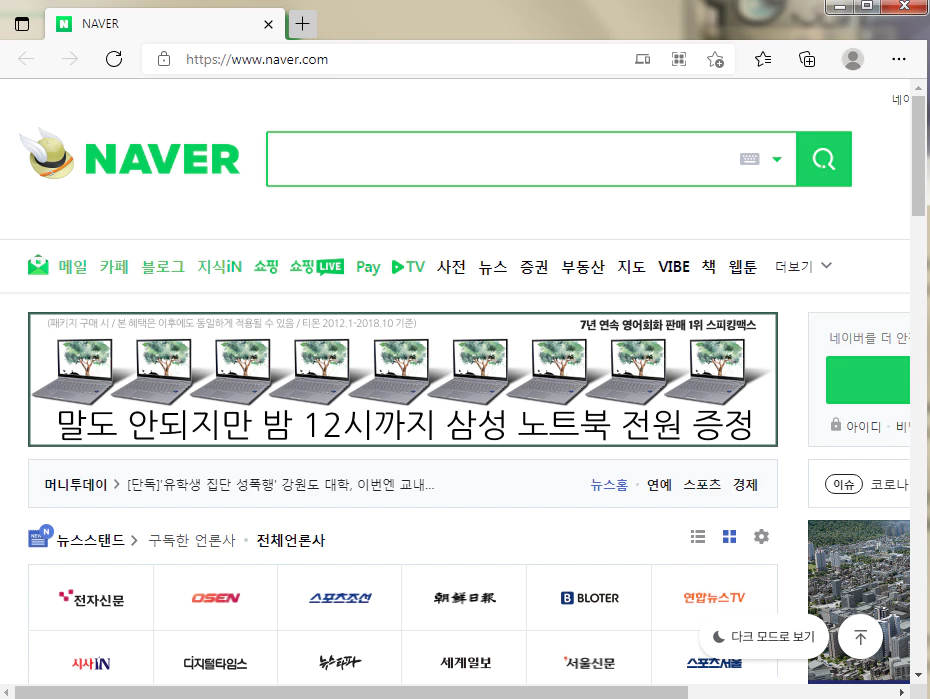
Task: Reload the page with refresh icon
Action: (x=114, y=59)
